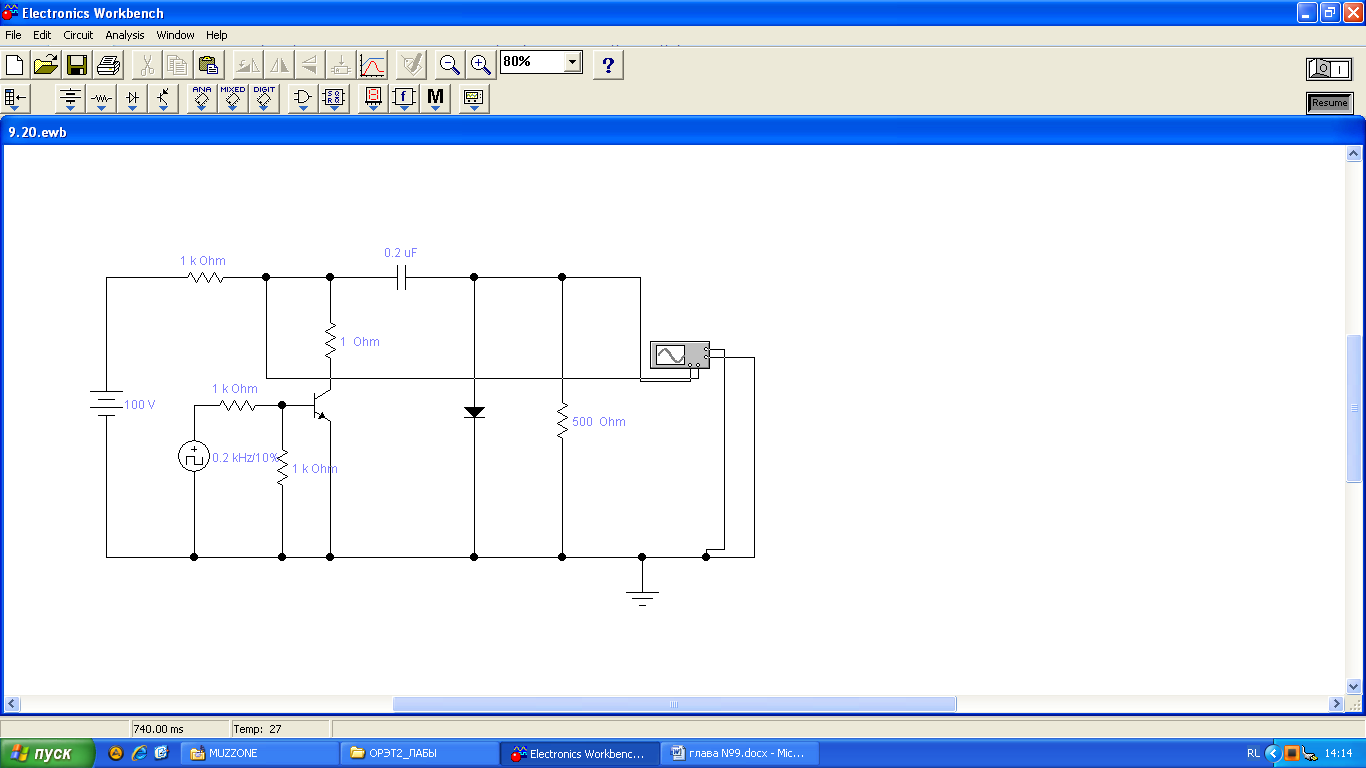Zoom in on the circuit

pyautogui.click(x=481, y=65)
